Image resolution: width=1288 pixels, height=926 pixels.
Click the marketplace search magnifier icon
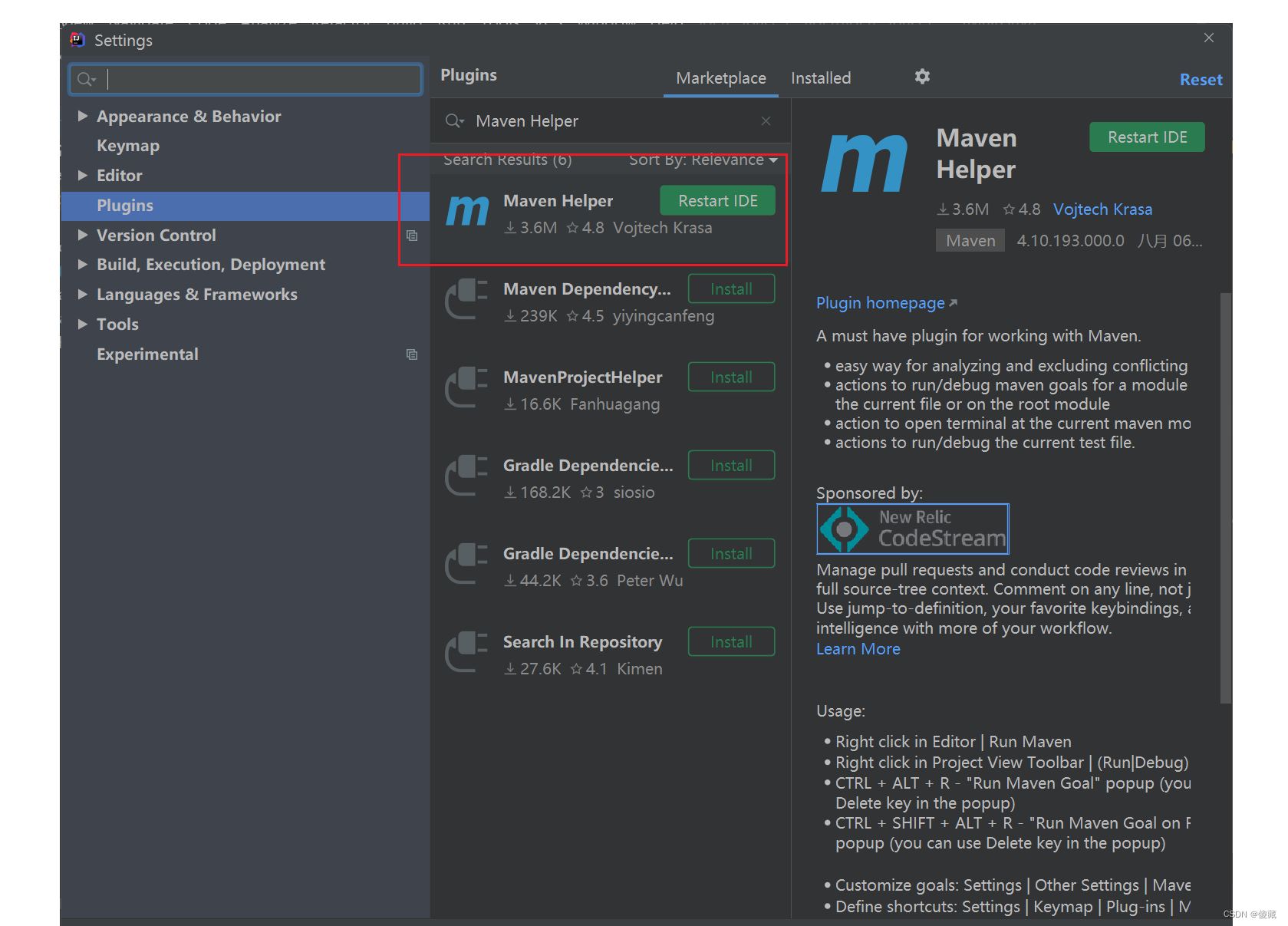click(x=454, y=121)
